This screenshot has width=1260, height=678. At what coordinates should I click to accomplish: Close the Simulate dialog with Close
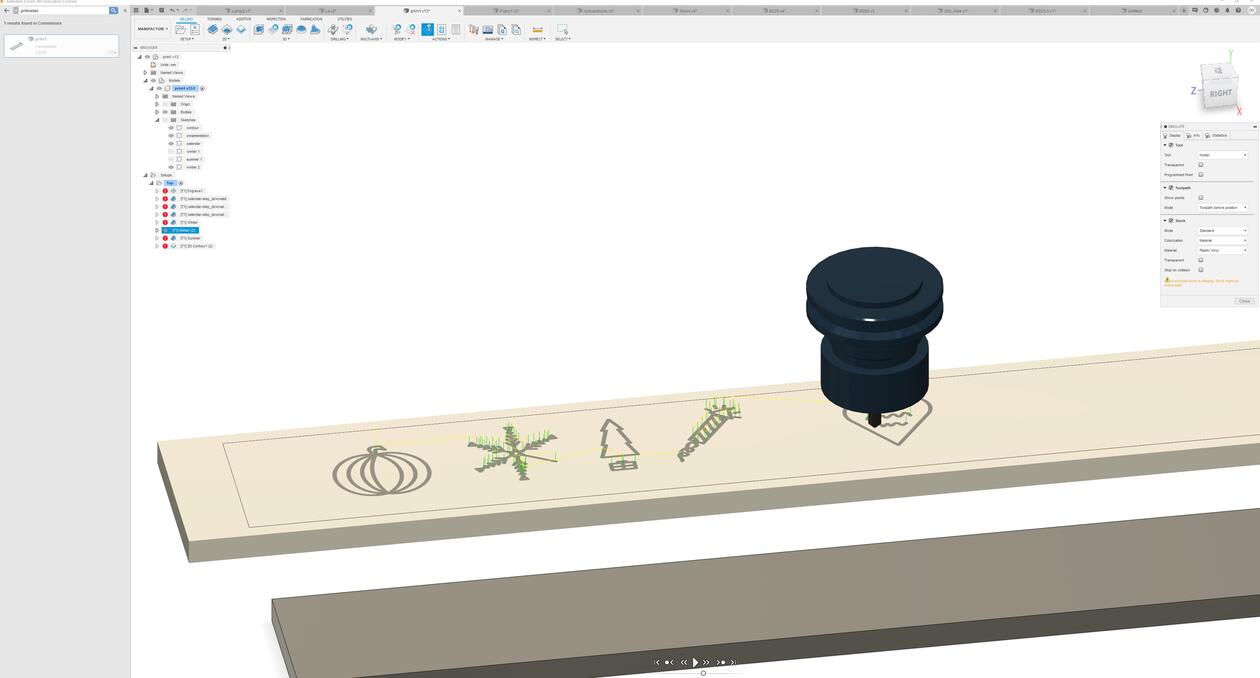[1244, 301]
